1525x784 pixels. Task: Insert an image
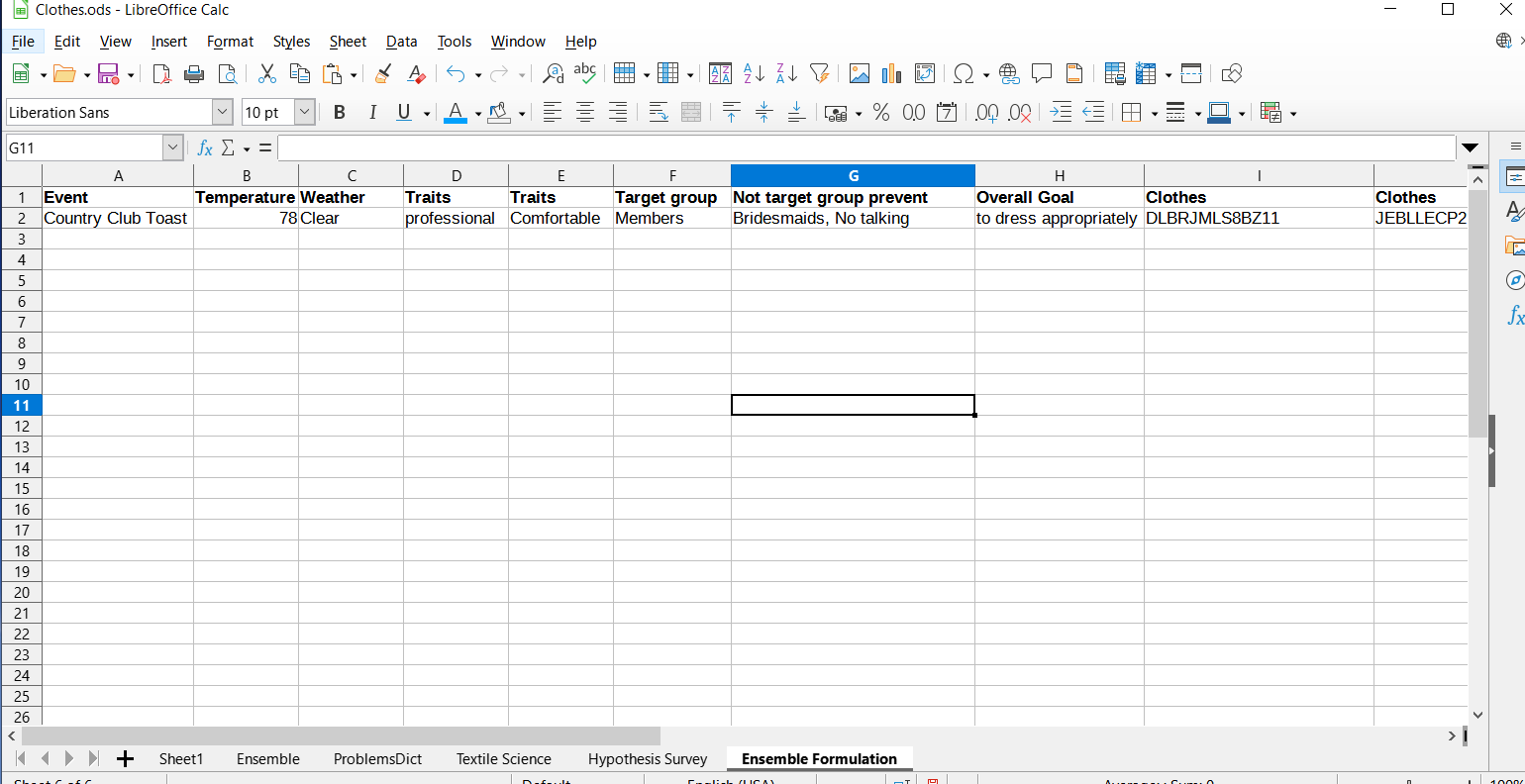pos(860,74)
